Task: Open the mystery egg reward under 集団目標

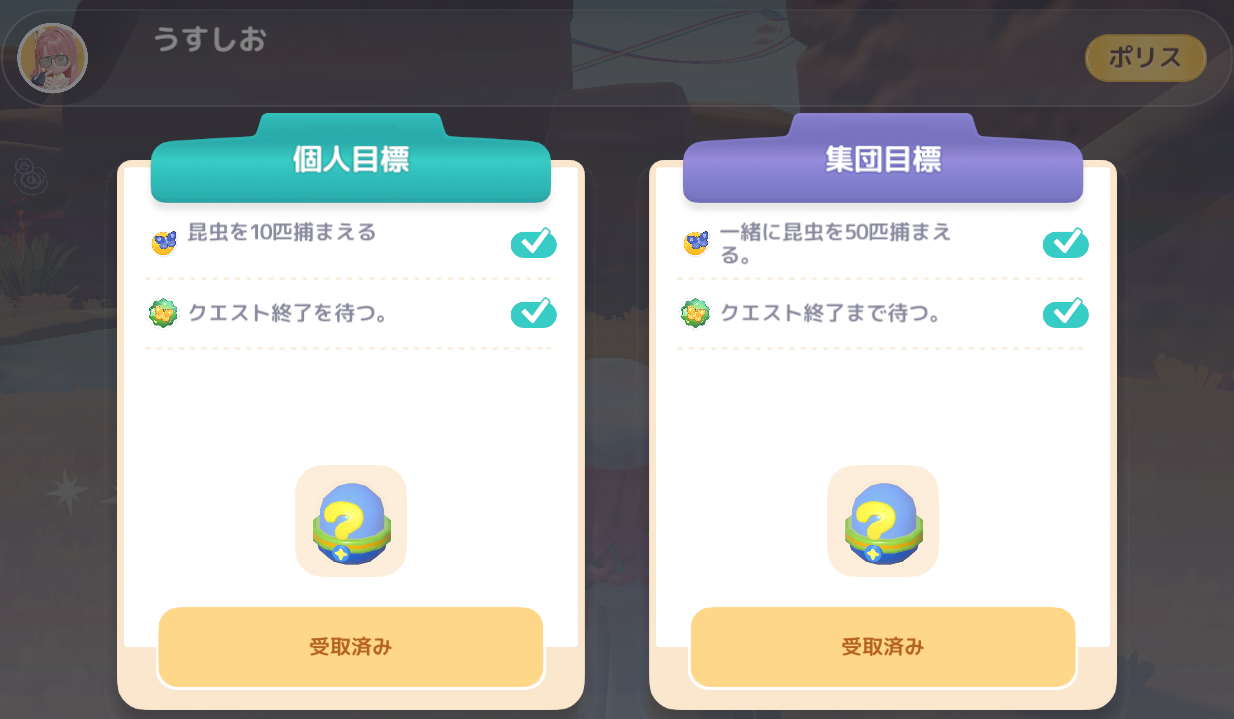Action: click(x=883, y=521)
